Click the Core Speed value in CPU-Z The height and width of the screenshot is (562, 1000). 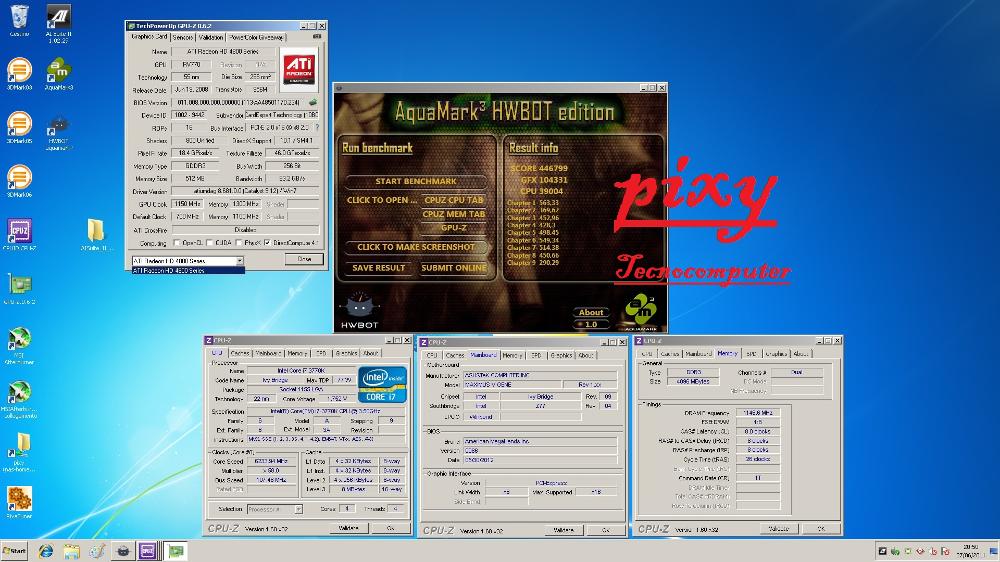tap(272, 461)
